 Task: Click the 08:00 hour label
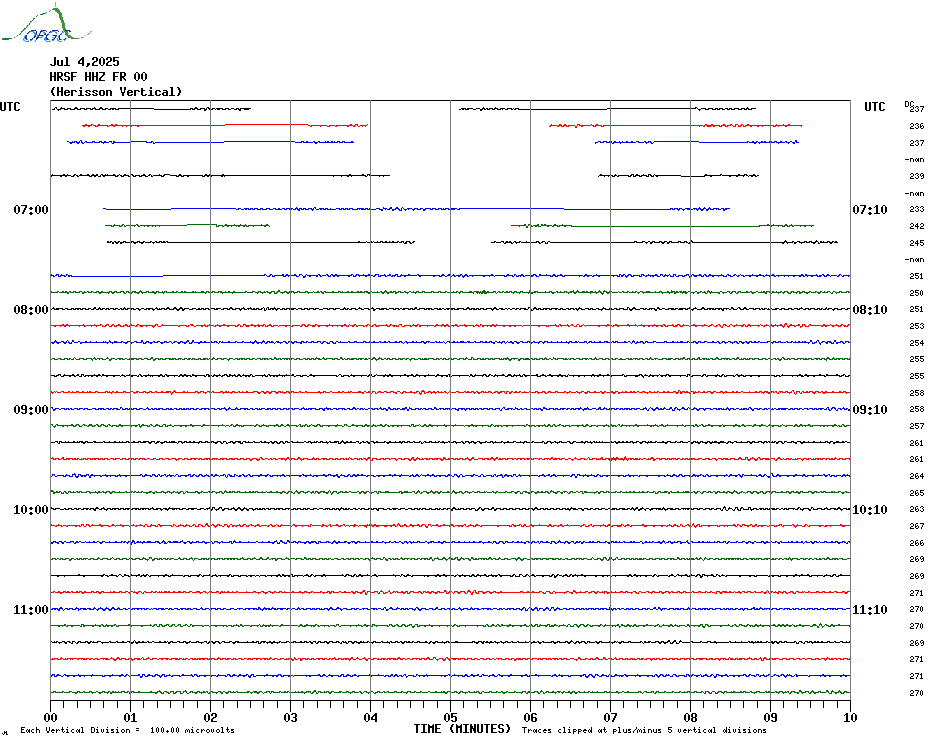click(x=31, y=310)
